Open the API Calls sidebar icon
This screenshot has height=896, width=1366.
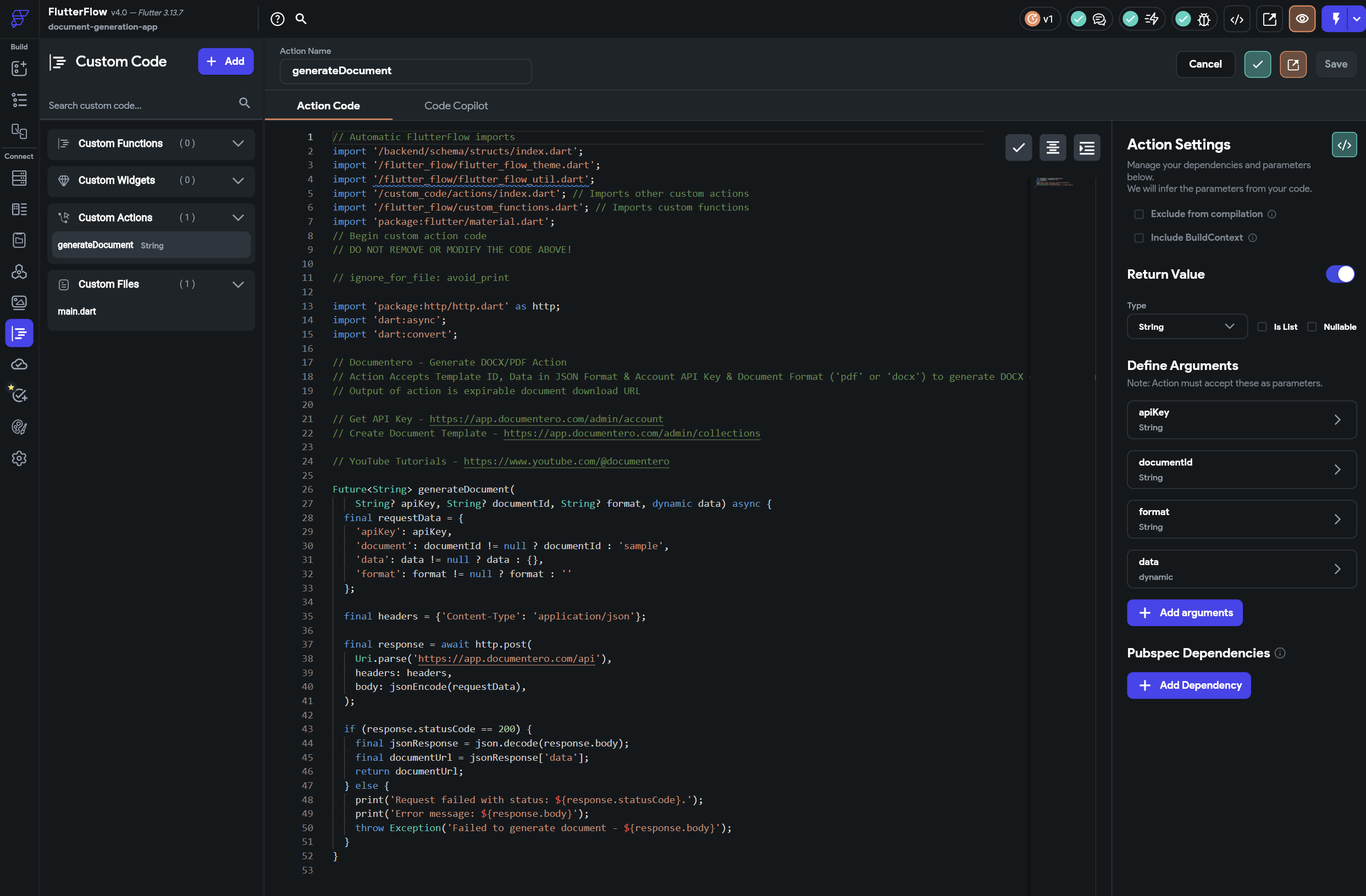[x=19, y=272]
